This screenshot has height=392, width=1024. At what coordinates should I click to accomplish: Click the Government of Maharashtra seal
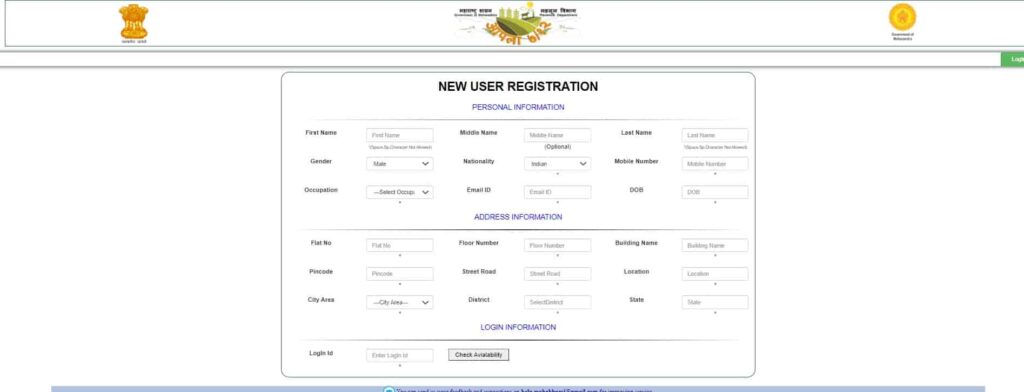(x=903, y=22)
